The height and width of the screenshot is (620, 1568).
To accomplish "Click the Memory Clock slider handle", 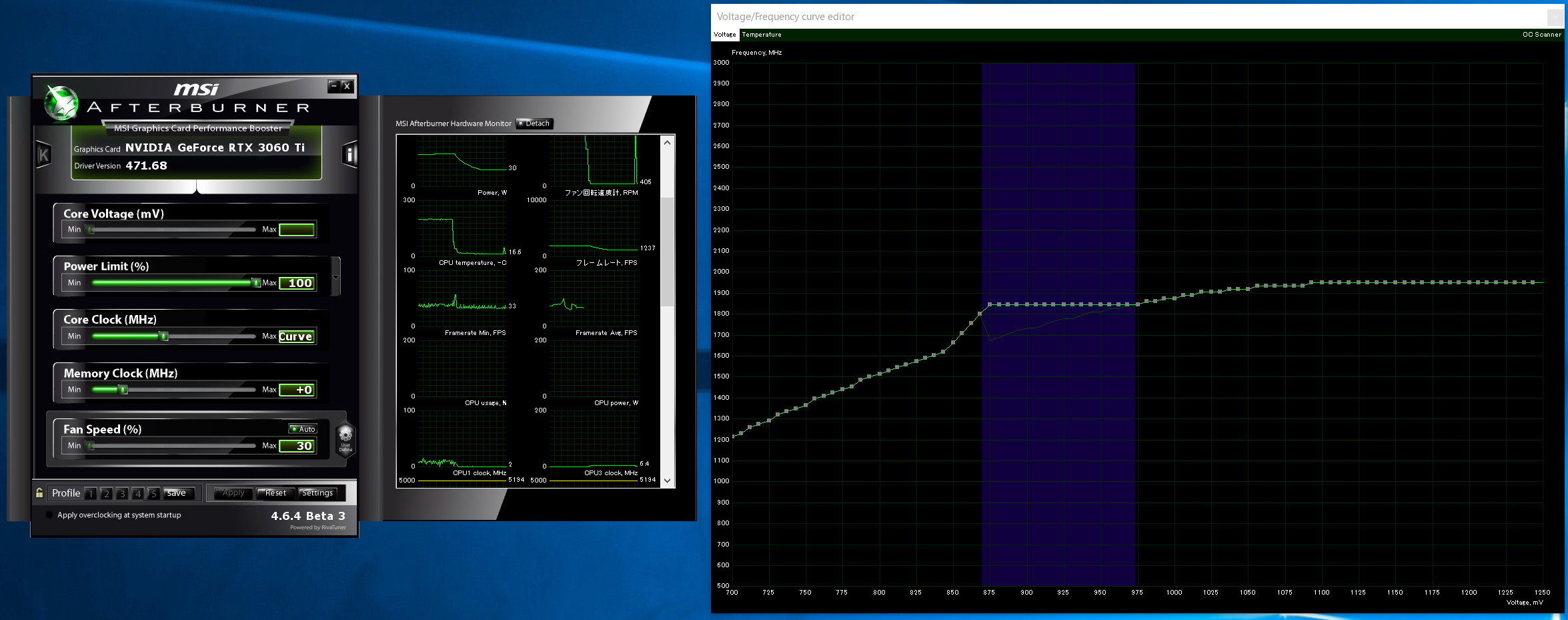I will tap(123, 390).
